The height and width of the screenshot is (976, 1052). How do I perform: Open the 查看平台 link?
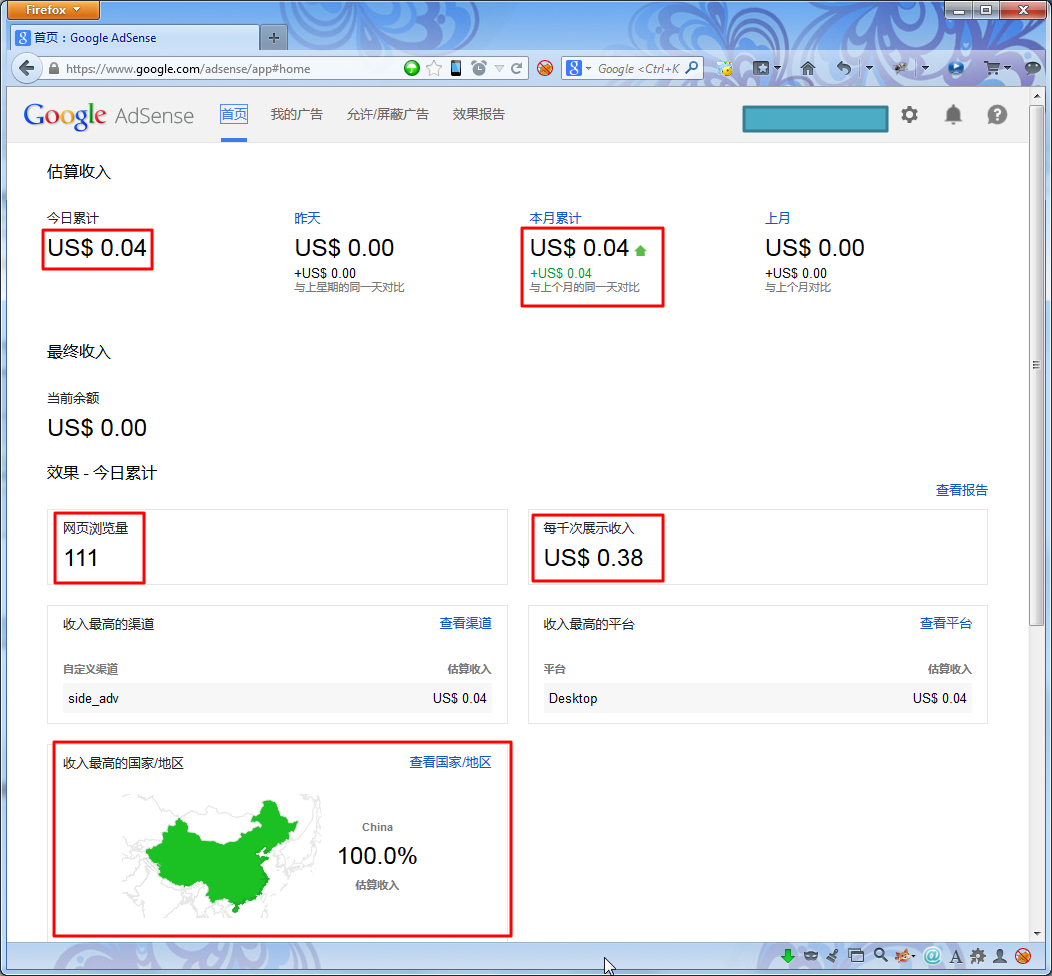pyautogui.click(x=945, y=623)
